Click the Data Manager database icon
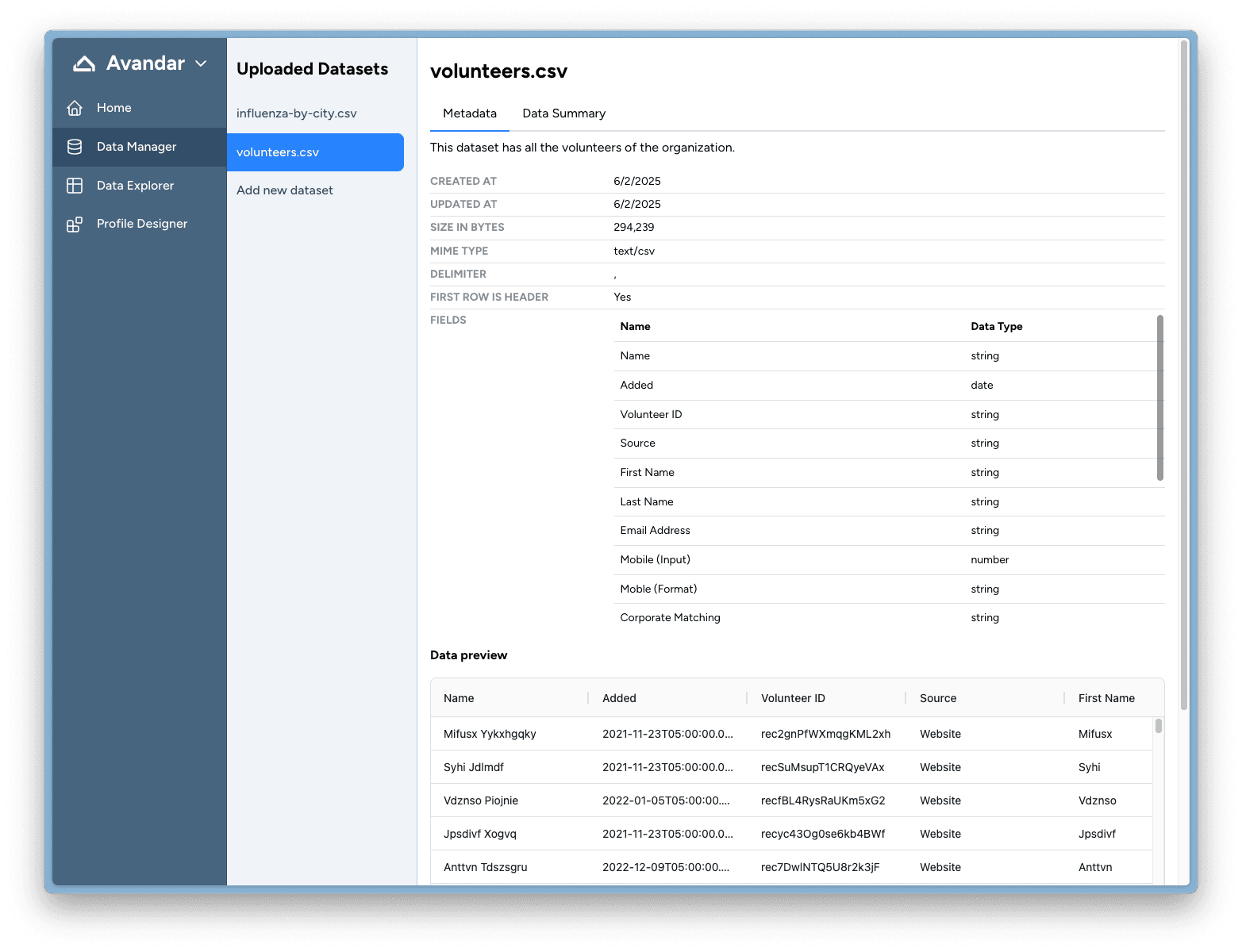The image size is (1242, 952). (x=75, y=147)
